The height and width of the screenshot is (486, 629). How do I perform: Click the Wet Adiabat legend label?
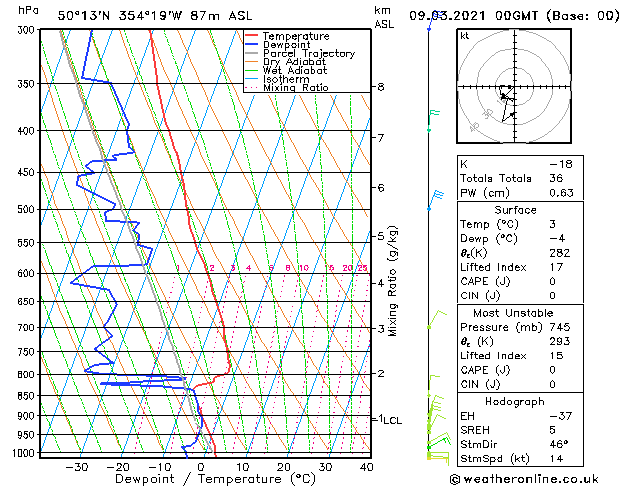pos(295,70)
